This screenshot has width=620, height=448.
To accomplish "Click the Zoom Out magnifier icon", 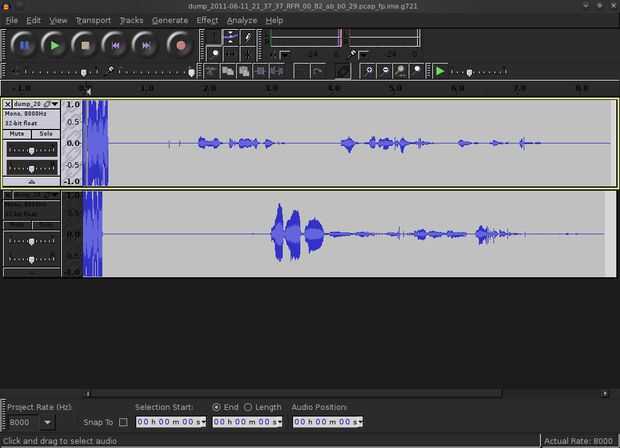I will 385,72.
